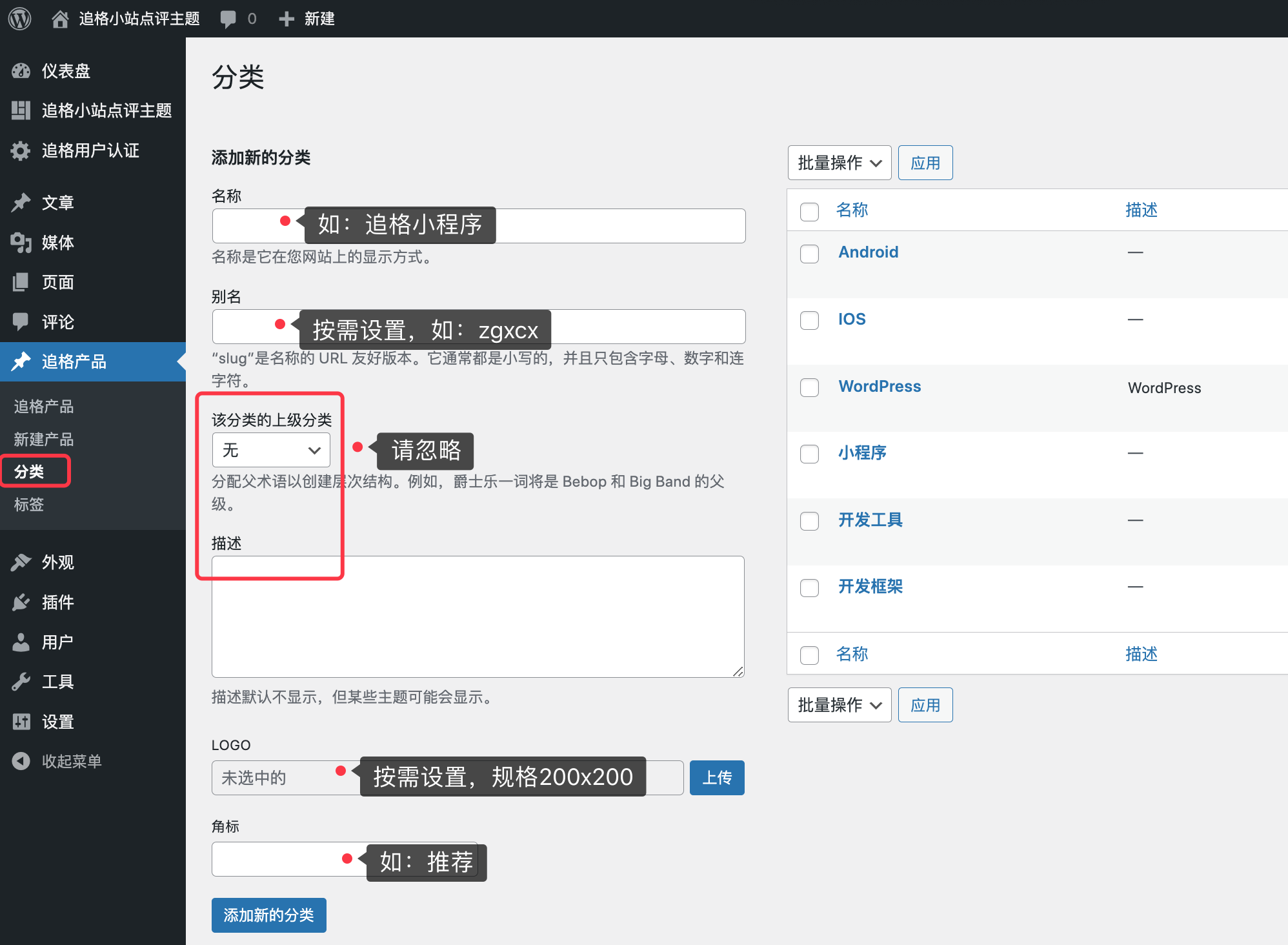Open the 用户 user icon

[21, 642]
